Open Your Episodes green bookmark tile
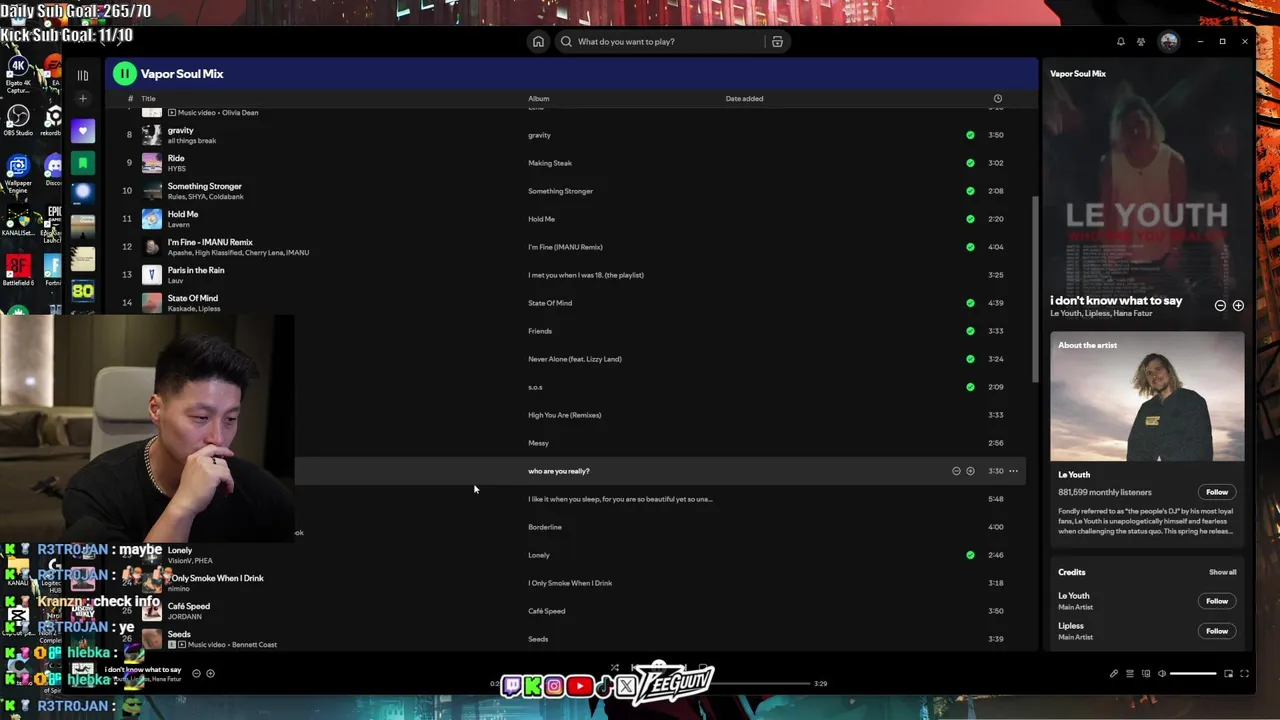Viewport: 1280px width, 720px height. pos(83,163)
